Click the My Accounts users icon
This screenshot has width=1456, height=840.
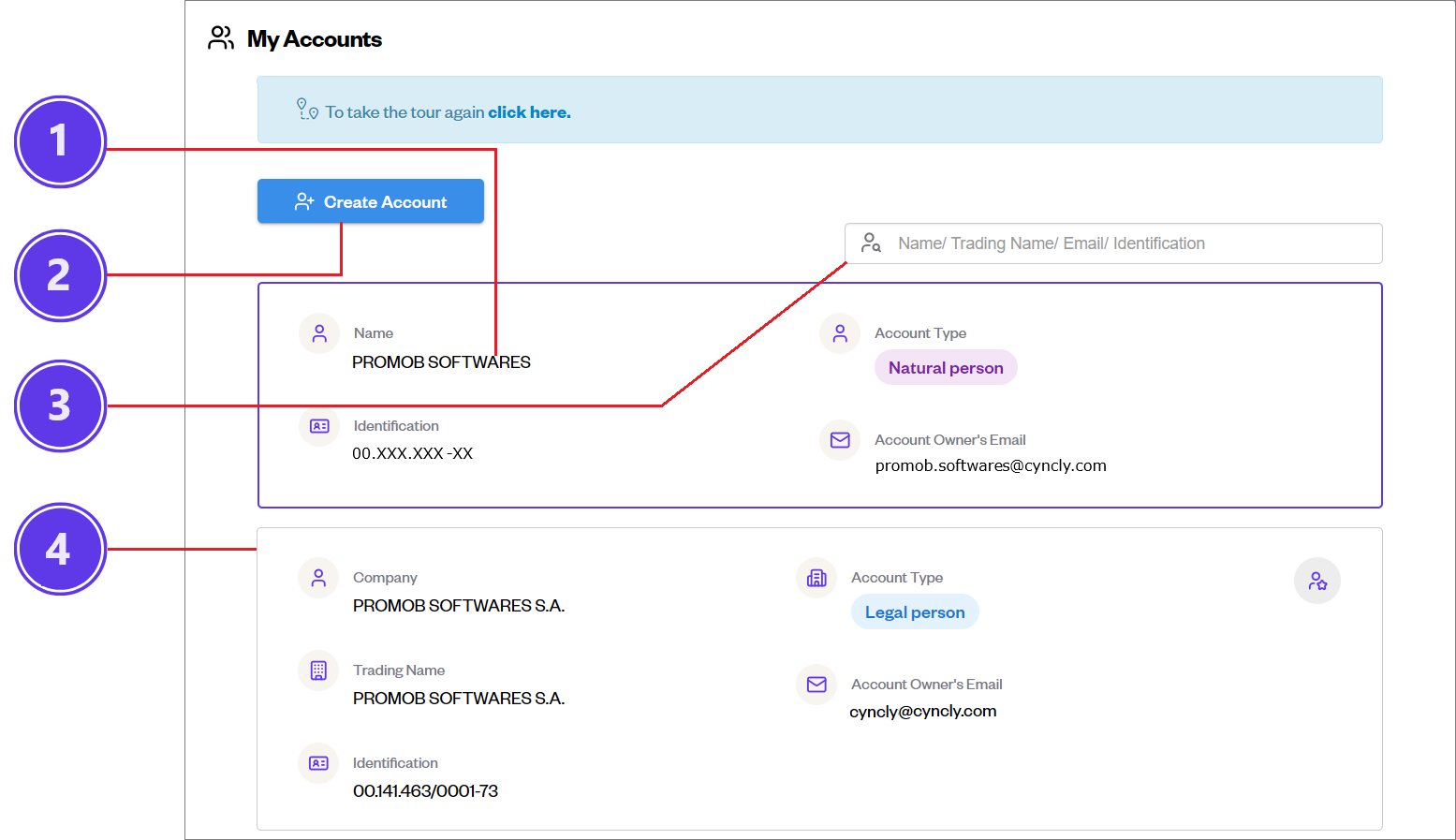point(221,38)
